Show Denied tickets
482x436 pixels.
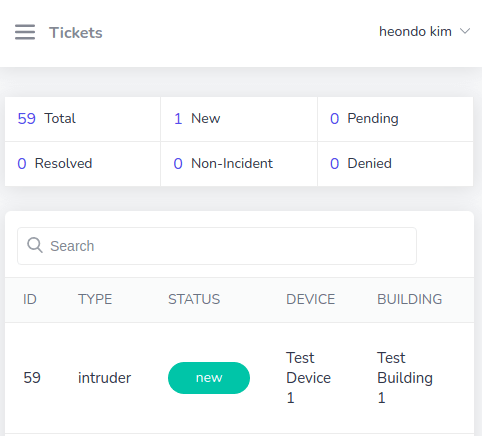395,164
